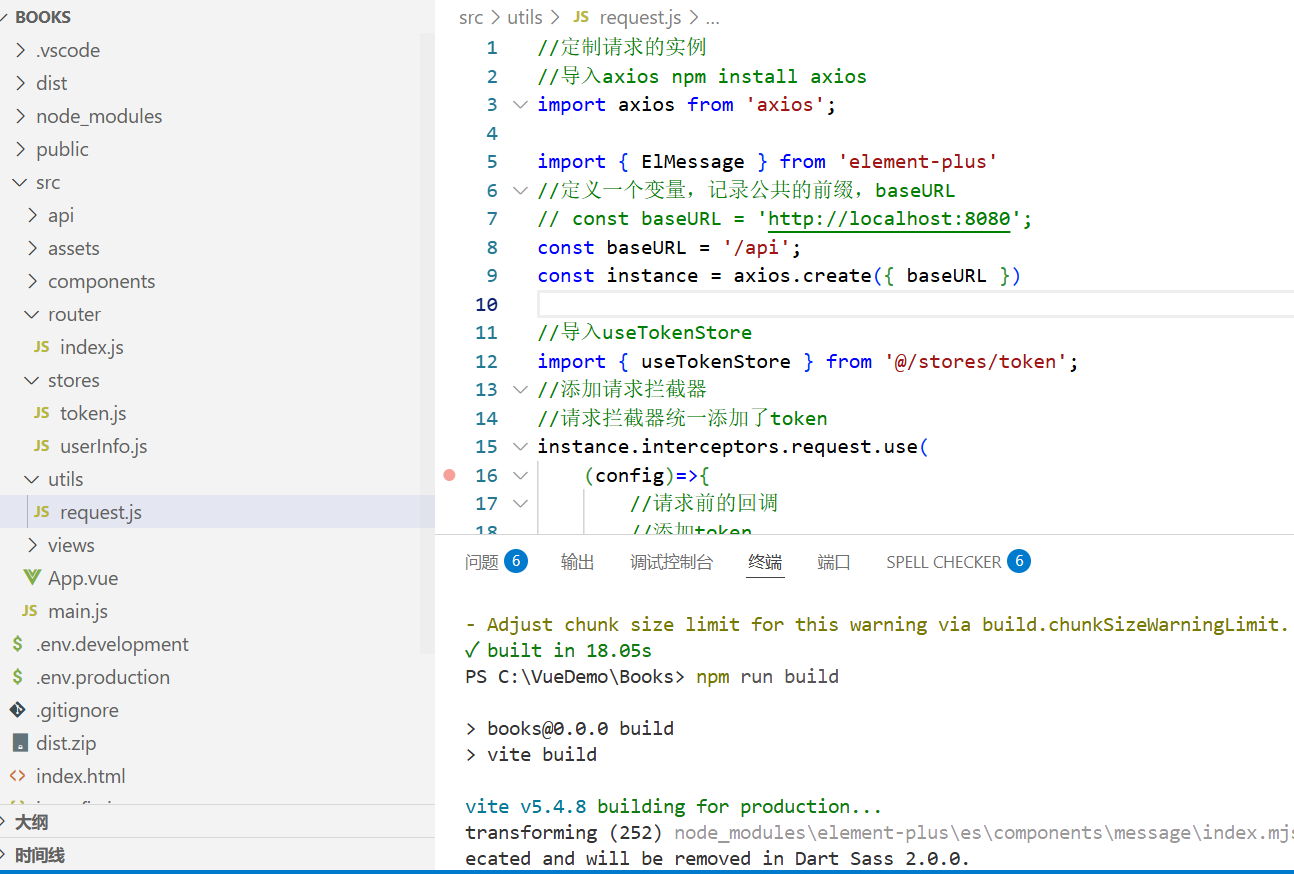The height and width of the screenshot is (874, 1294).
Task: Collapse the utils folder
Action: [x=33, y=479]
